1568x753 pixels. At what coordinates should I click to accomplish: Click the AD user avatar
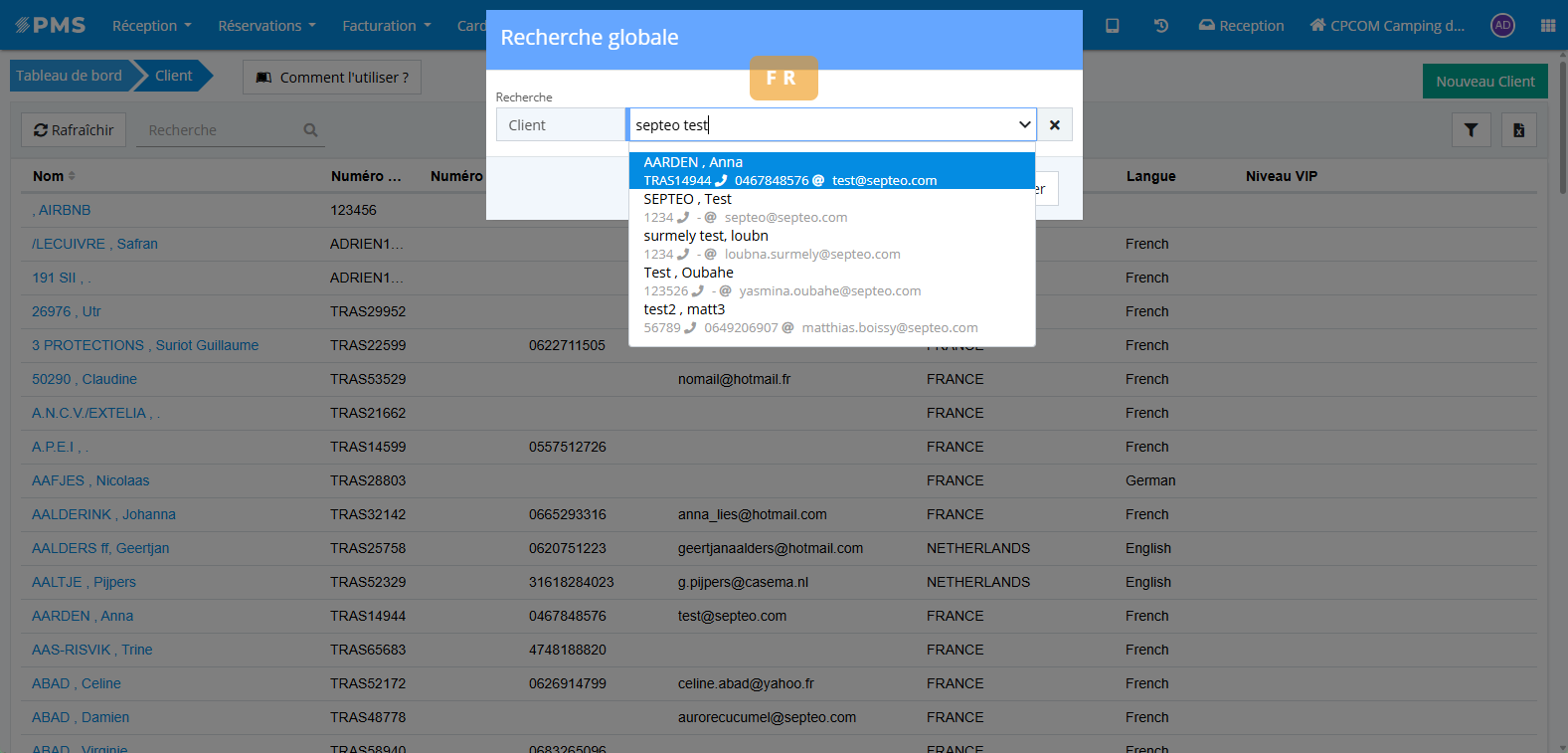[x=1502, y=26]
